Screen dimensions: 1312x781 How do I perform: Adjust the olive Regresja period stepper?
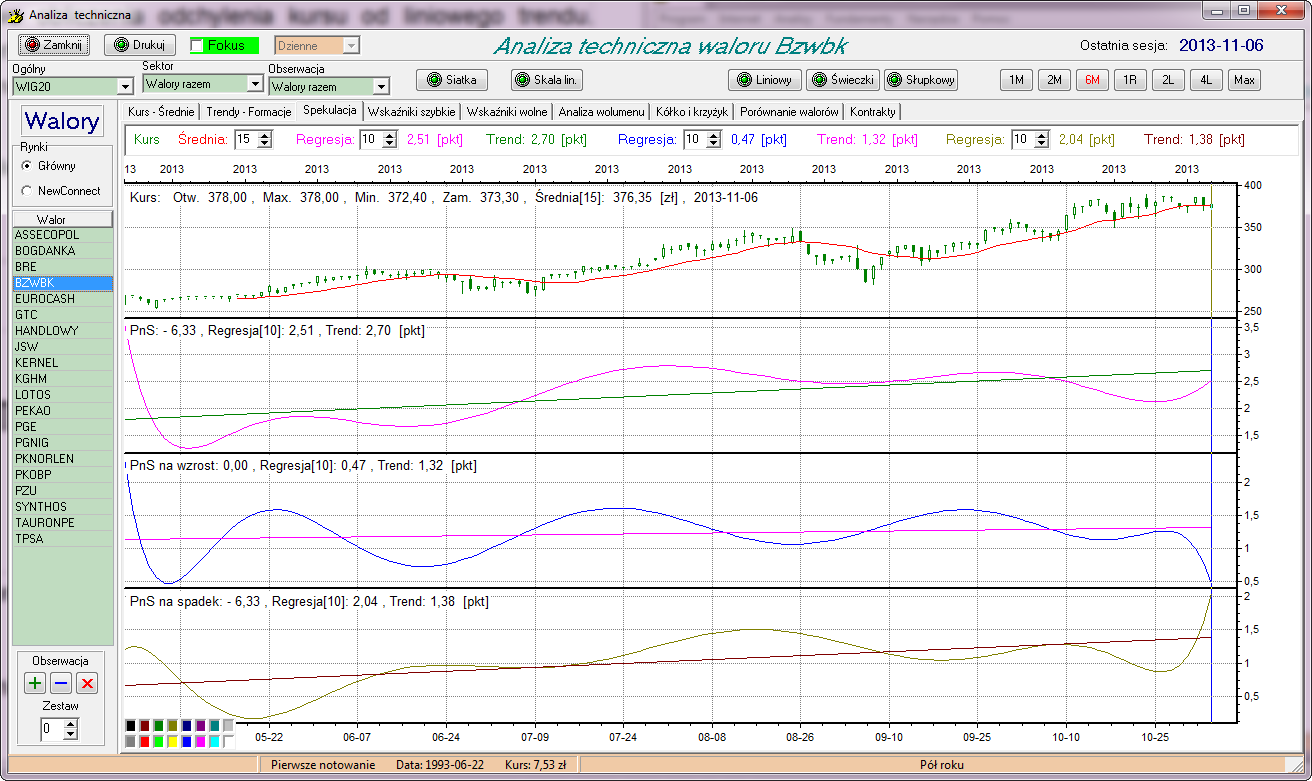coord(1041,140)
